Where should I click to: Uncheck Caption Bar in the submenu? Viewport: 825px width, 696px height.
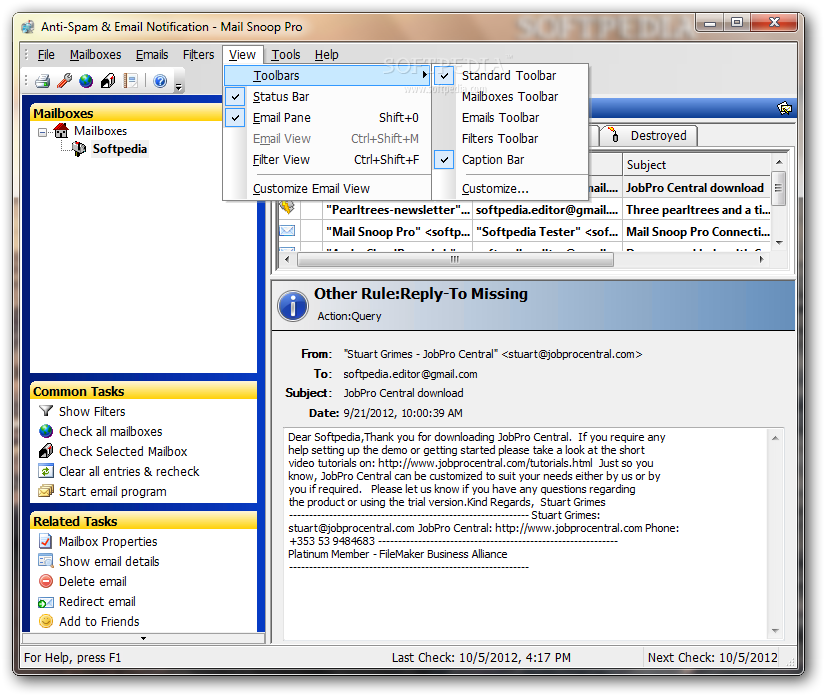pyautogui.click(x=510, y=160)
